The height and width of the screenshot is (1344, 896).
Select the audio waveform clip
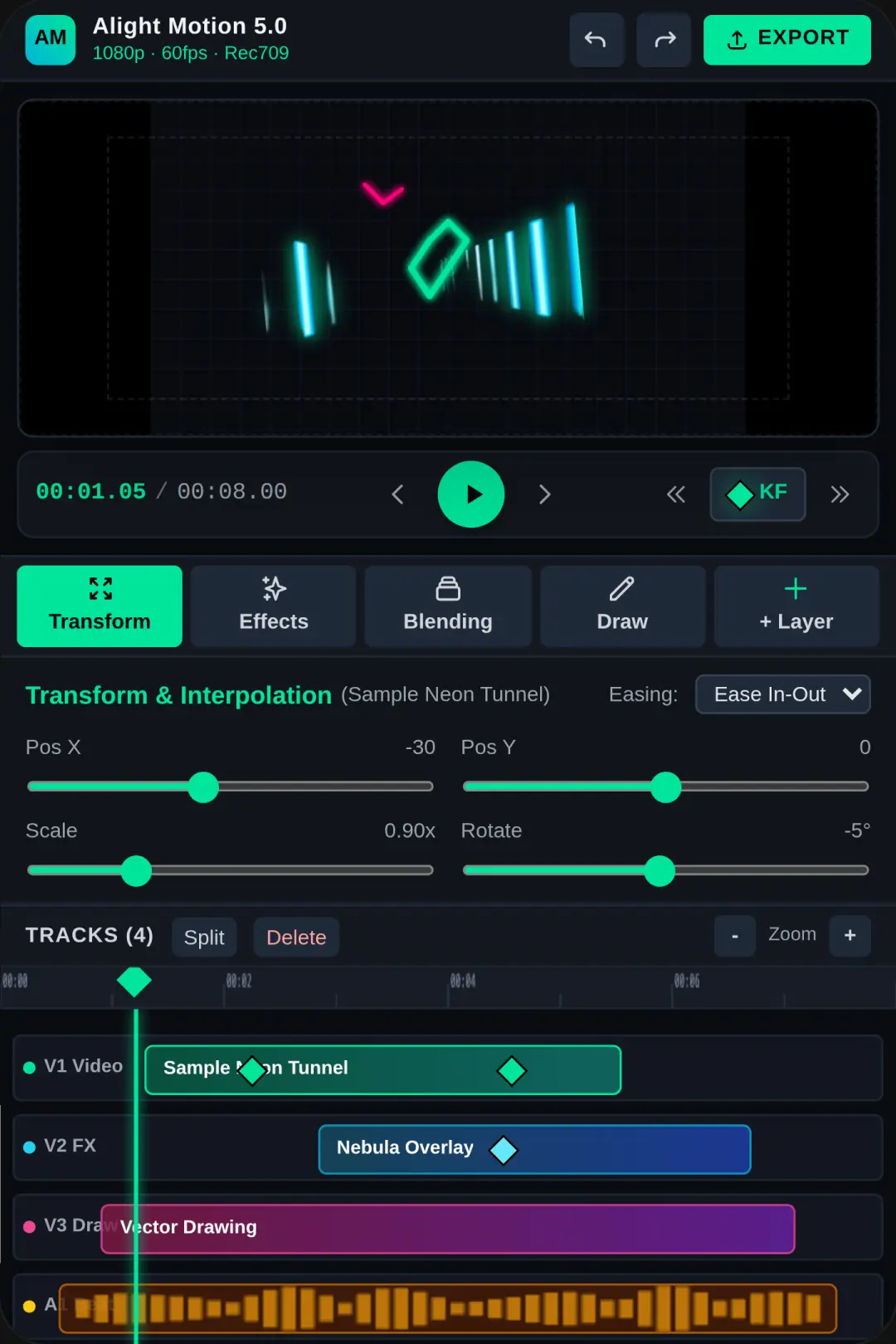[448, 1308]
